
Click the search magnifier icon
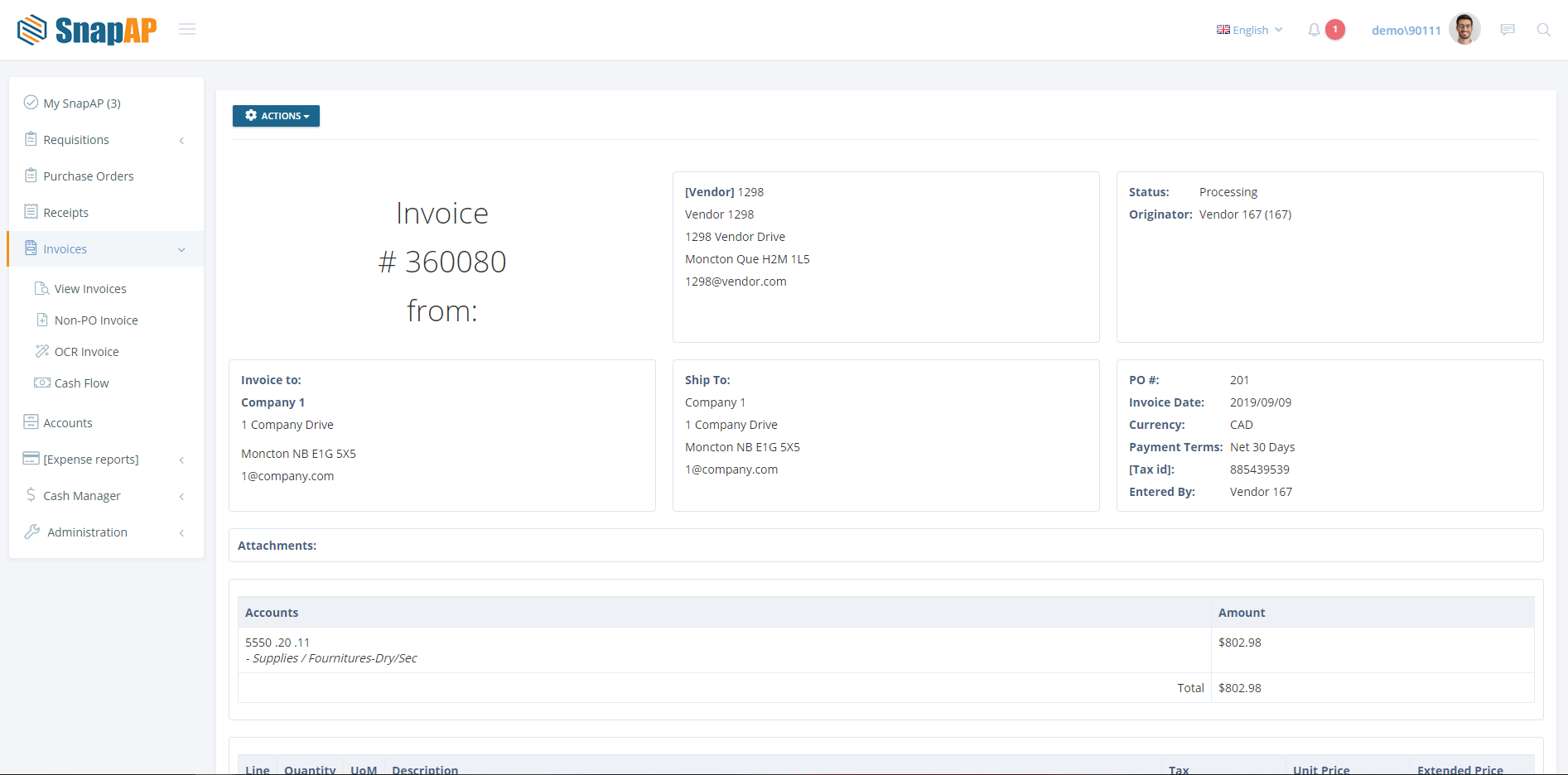click(x=1544, y=30)
